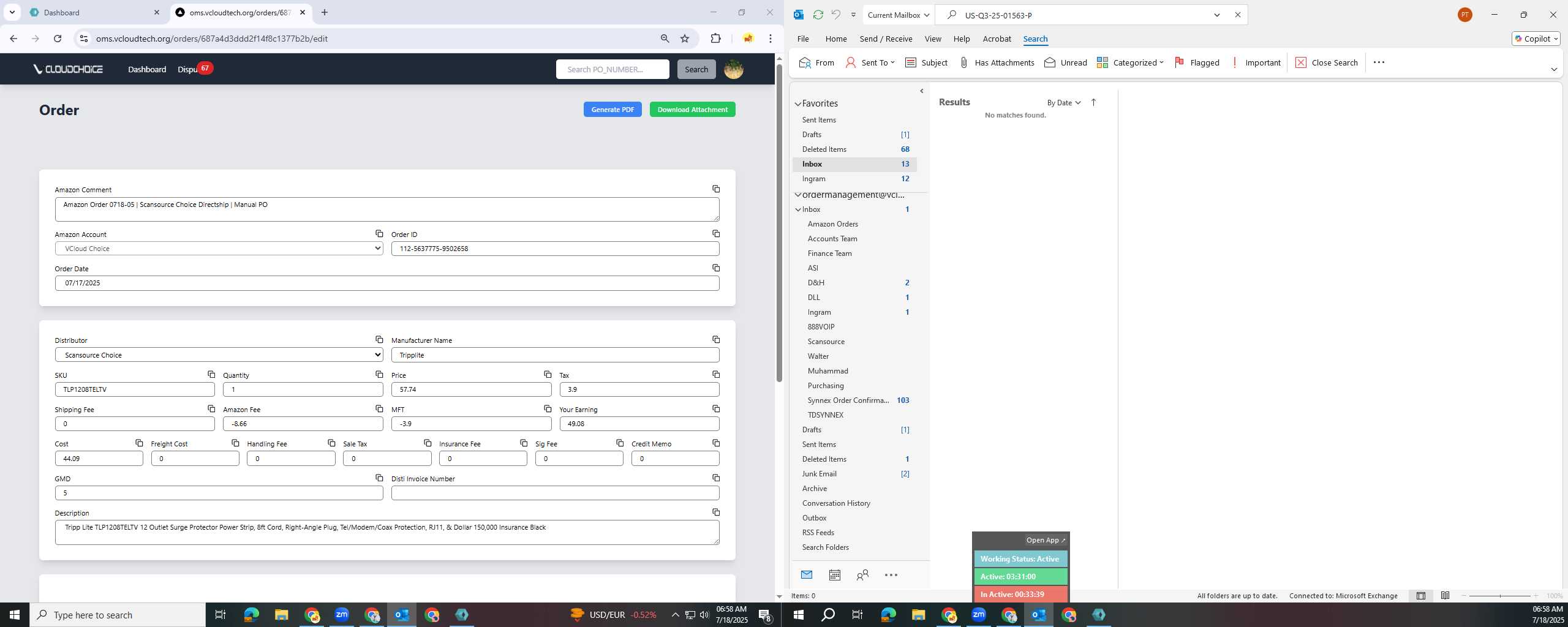The height and width of the screenshot is (627, 1568).
Task: Copy the Description text
Action: point(715,512)
